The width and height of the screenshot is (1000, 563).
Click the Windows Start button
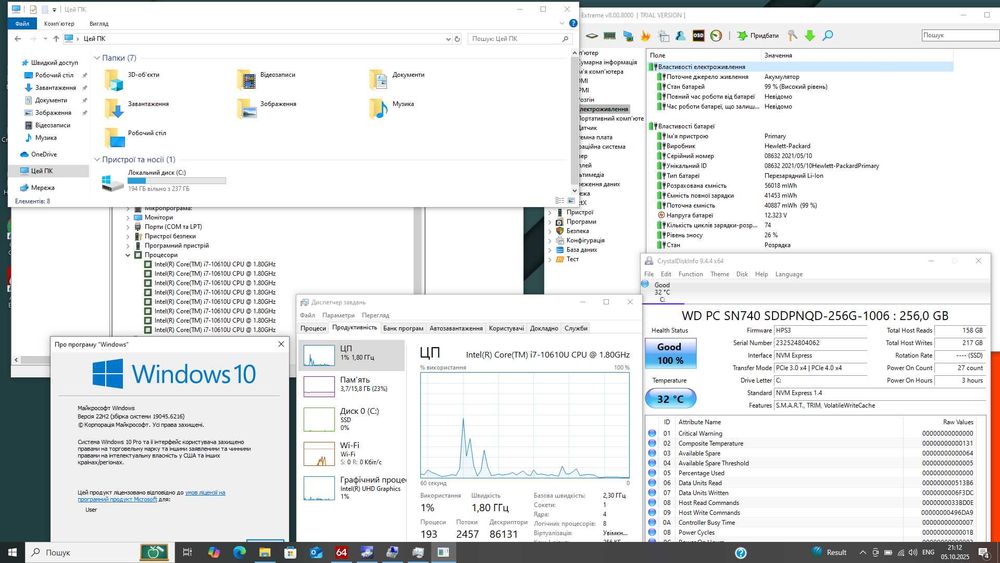tap(11, 552)
